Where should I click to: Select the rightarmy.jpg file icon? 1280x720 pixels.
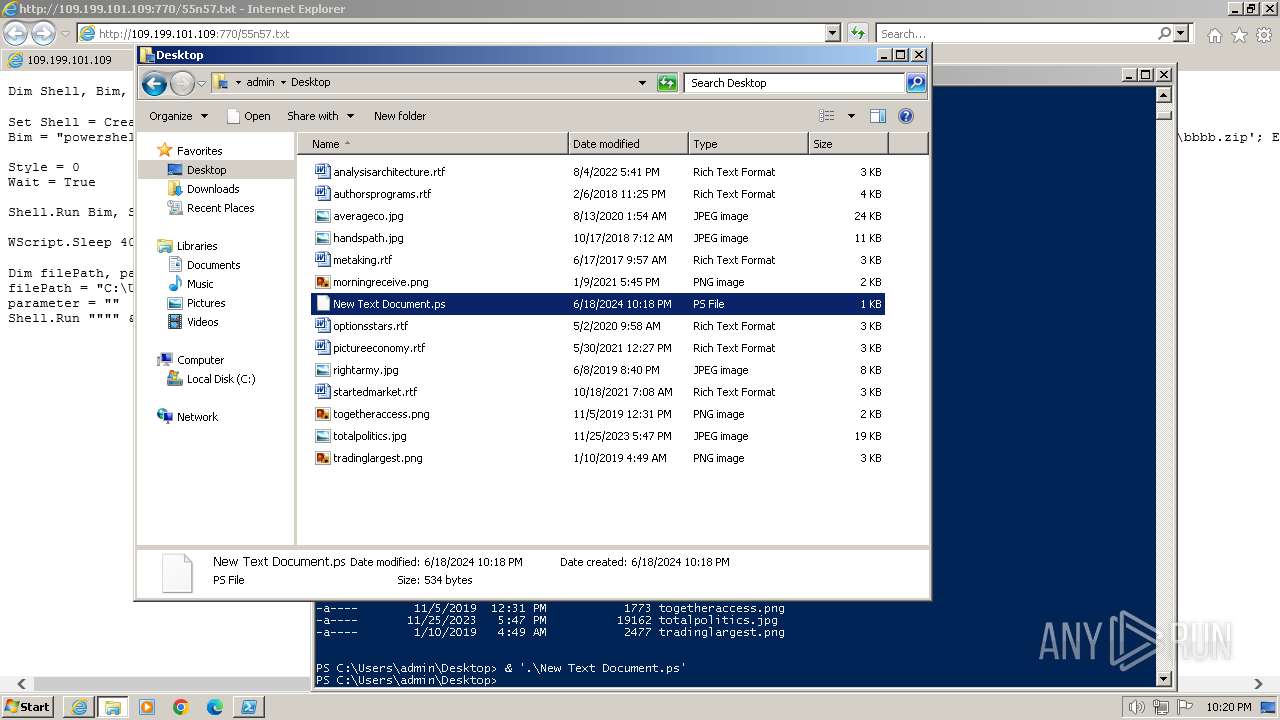(x=322, y=370)
